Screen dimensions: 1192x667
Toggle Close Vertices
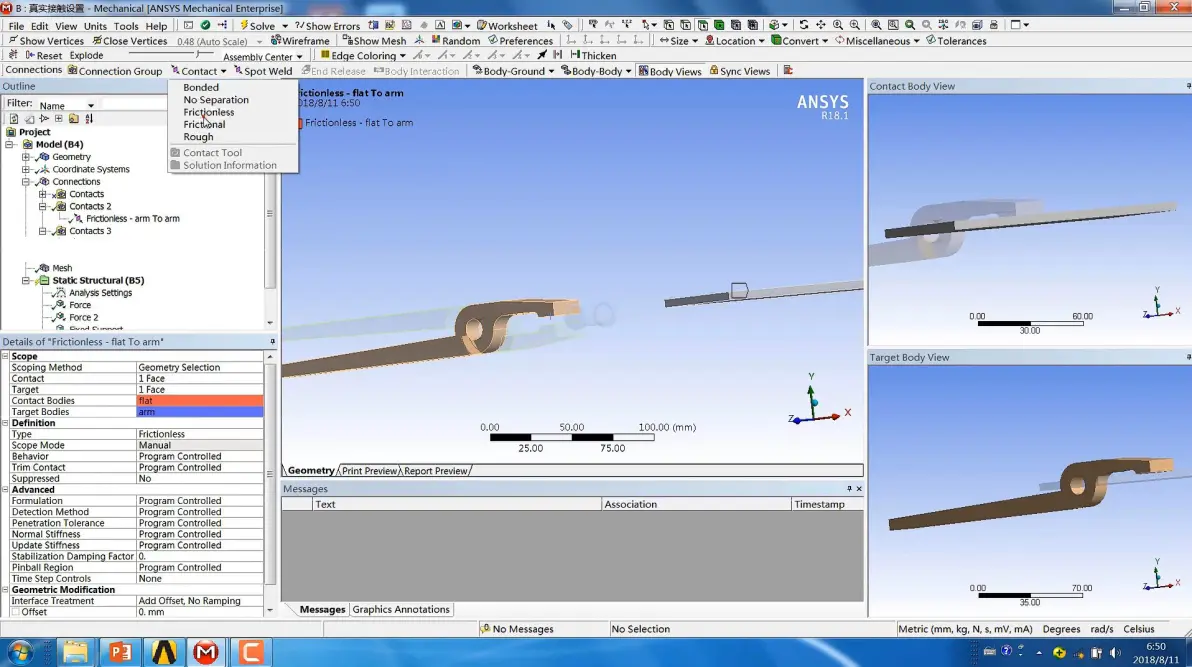point(129,40)
